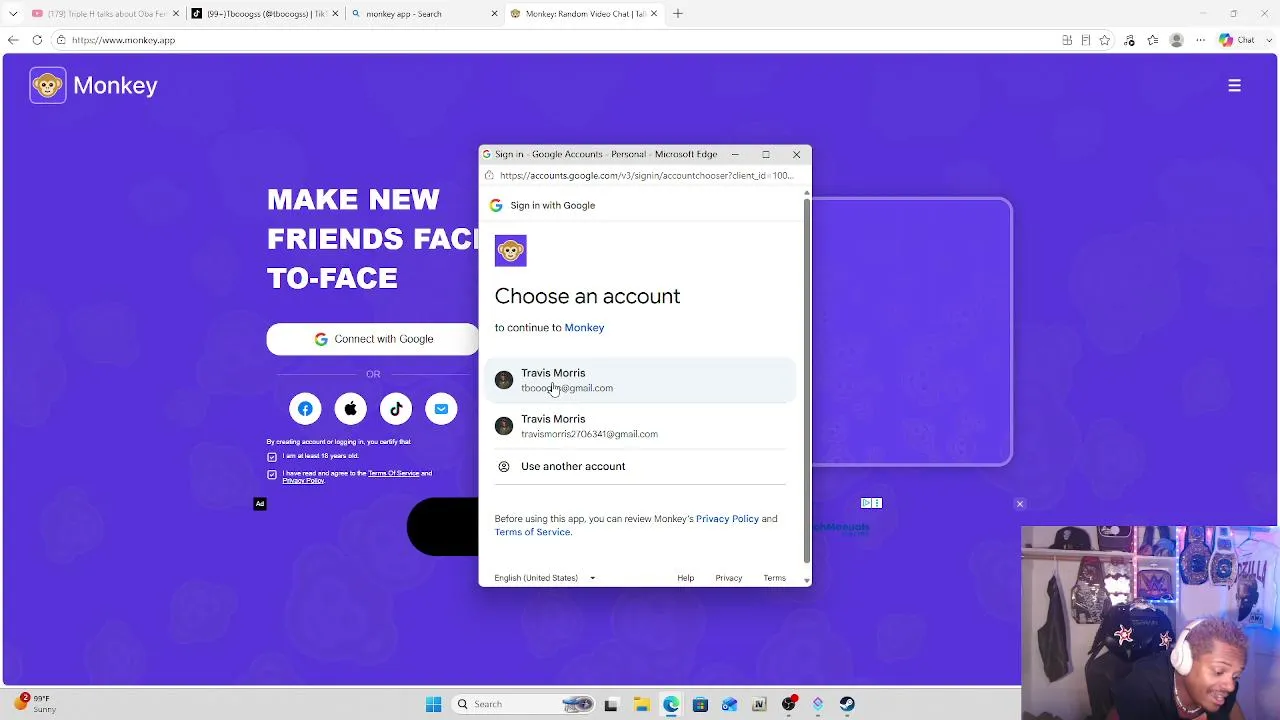Click the Microsoft Edge taskbar icon
Image resolution: width=1280 pixels, height=720 pixels.
[x=671, y=705]
